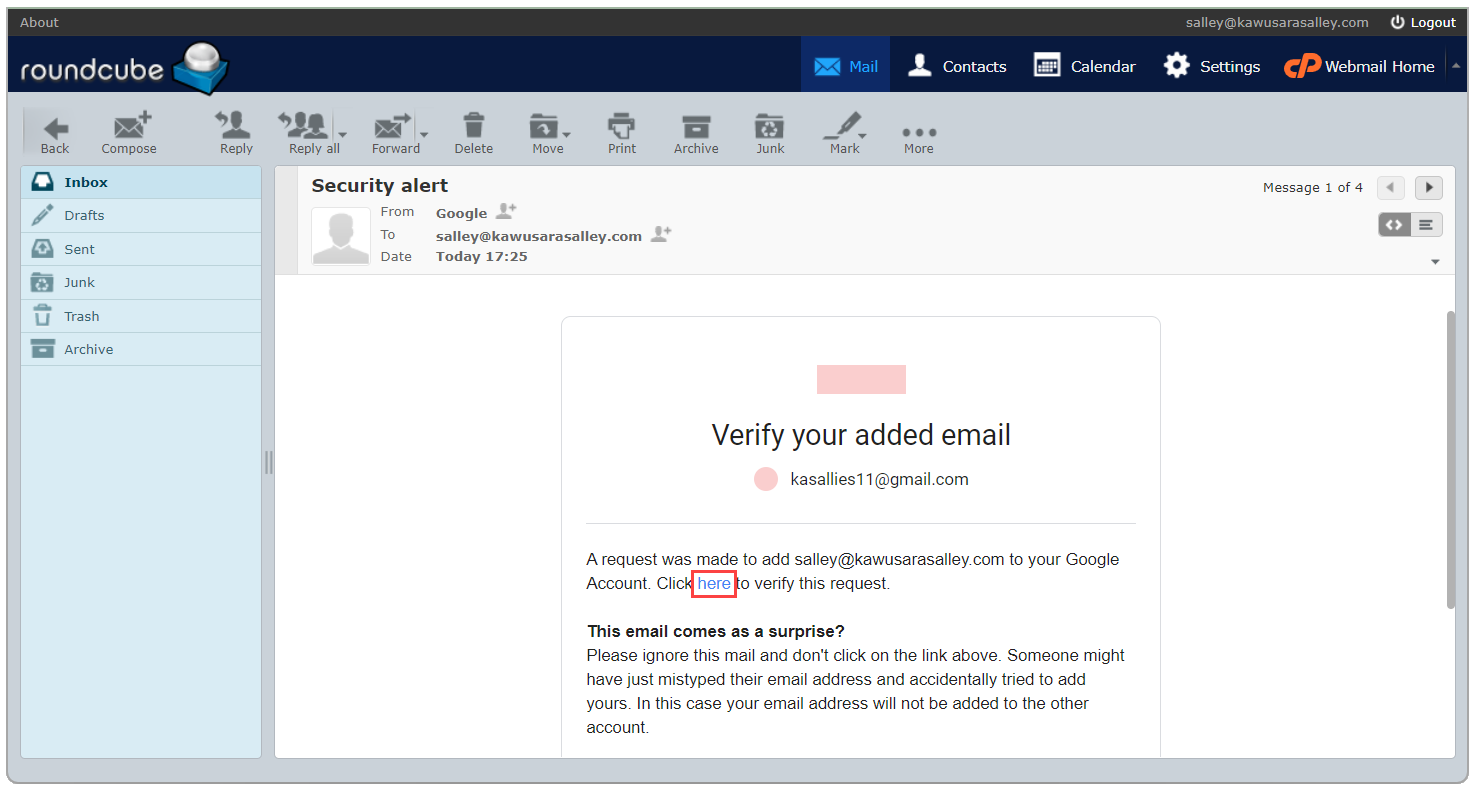
Task: Click the logged-in account salley@kawusarasalley.com
Action: [x=1277, y=22]
